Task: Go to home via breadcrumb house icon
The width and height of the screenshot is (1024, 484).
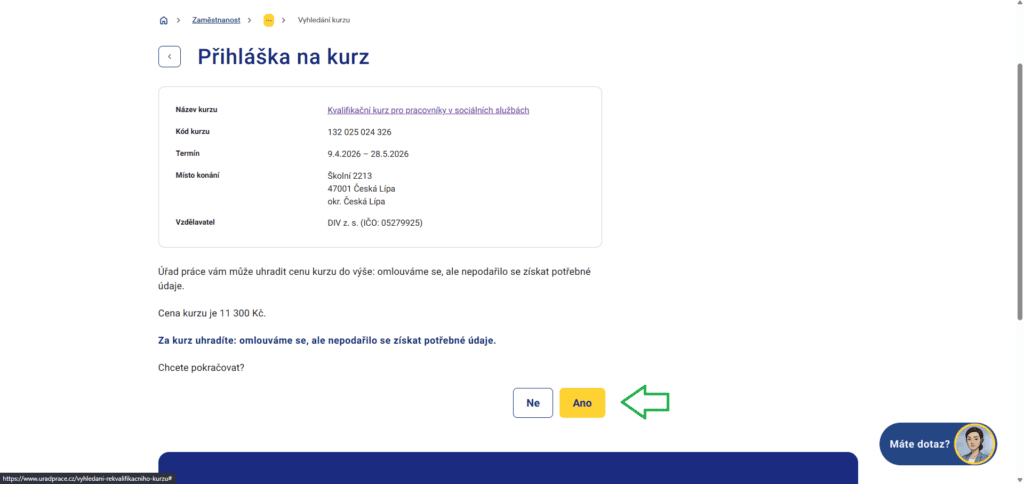Action: coord(163,20)
